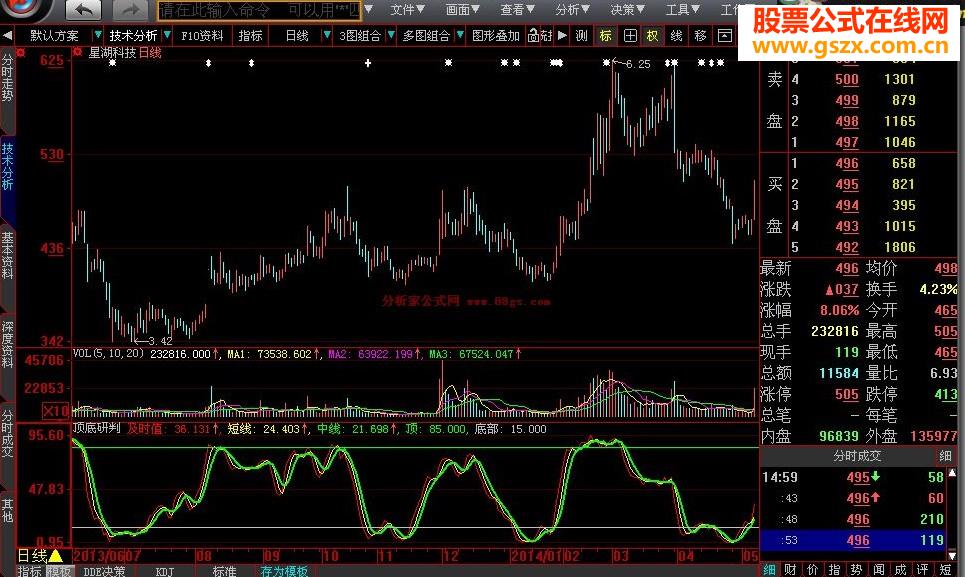Open the 查看 menu
The image size is (965, 577).
pyautogui.click(x=517, y=10)
